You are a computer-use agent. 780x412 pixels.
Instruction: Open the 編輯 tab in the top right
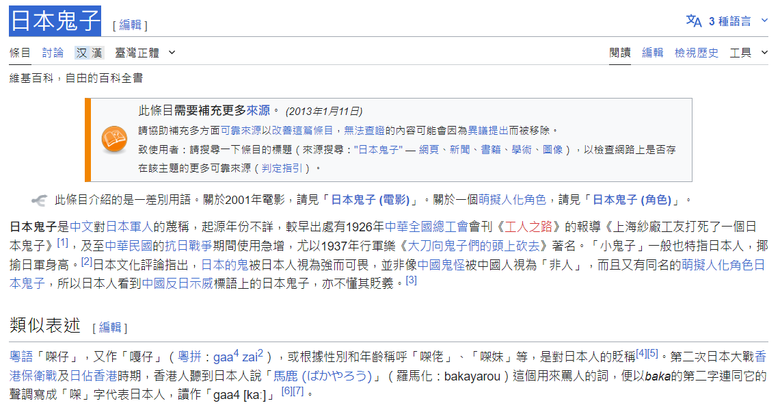[652, 53]
